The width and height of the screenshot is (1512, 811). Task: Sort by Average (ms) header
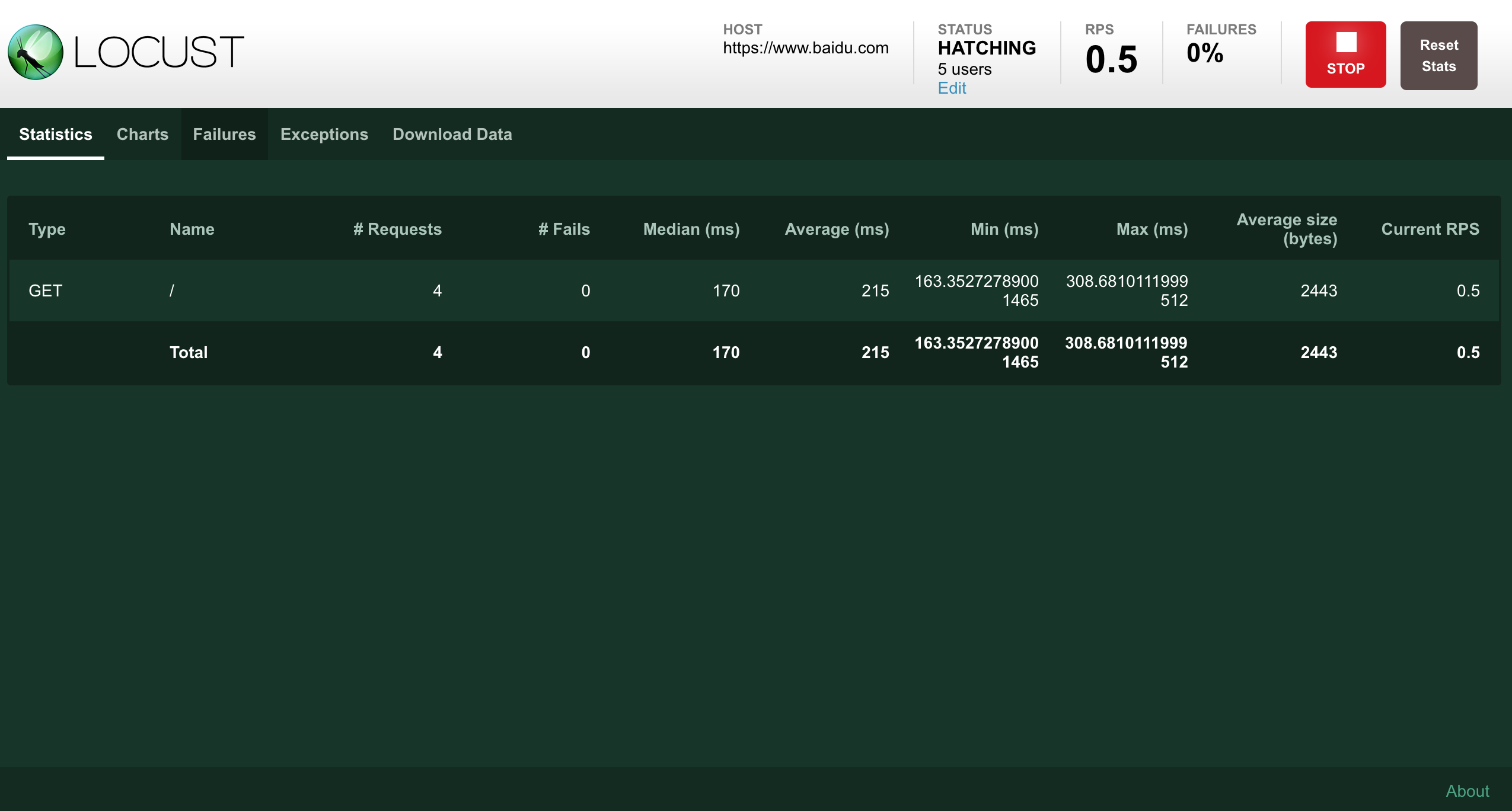pos(836,229)
